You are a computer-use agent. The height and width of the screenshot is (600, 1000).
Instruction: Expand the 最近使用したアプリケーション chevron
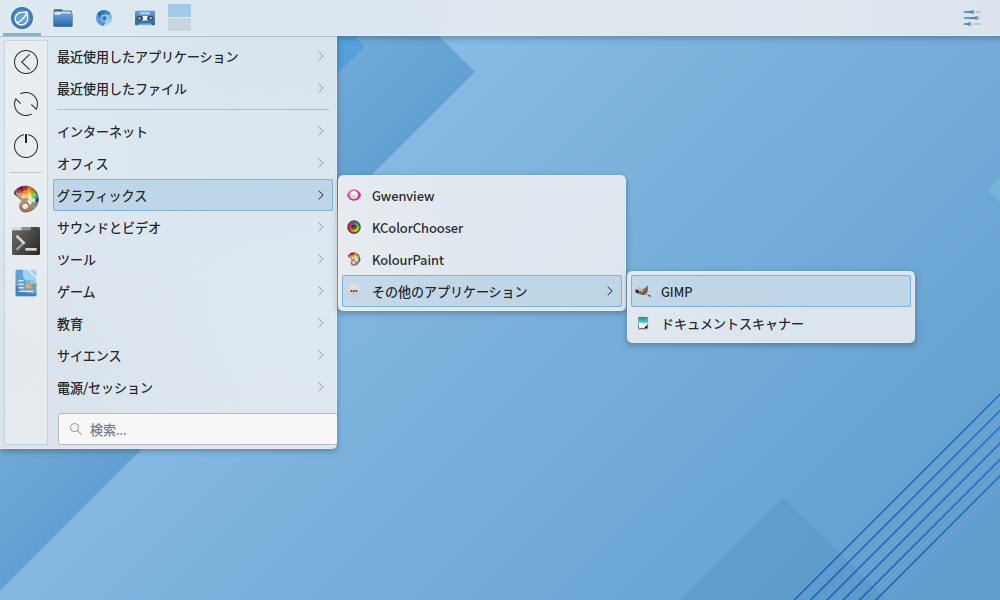pyautogui.click(x=321, y=56)
